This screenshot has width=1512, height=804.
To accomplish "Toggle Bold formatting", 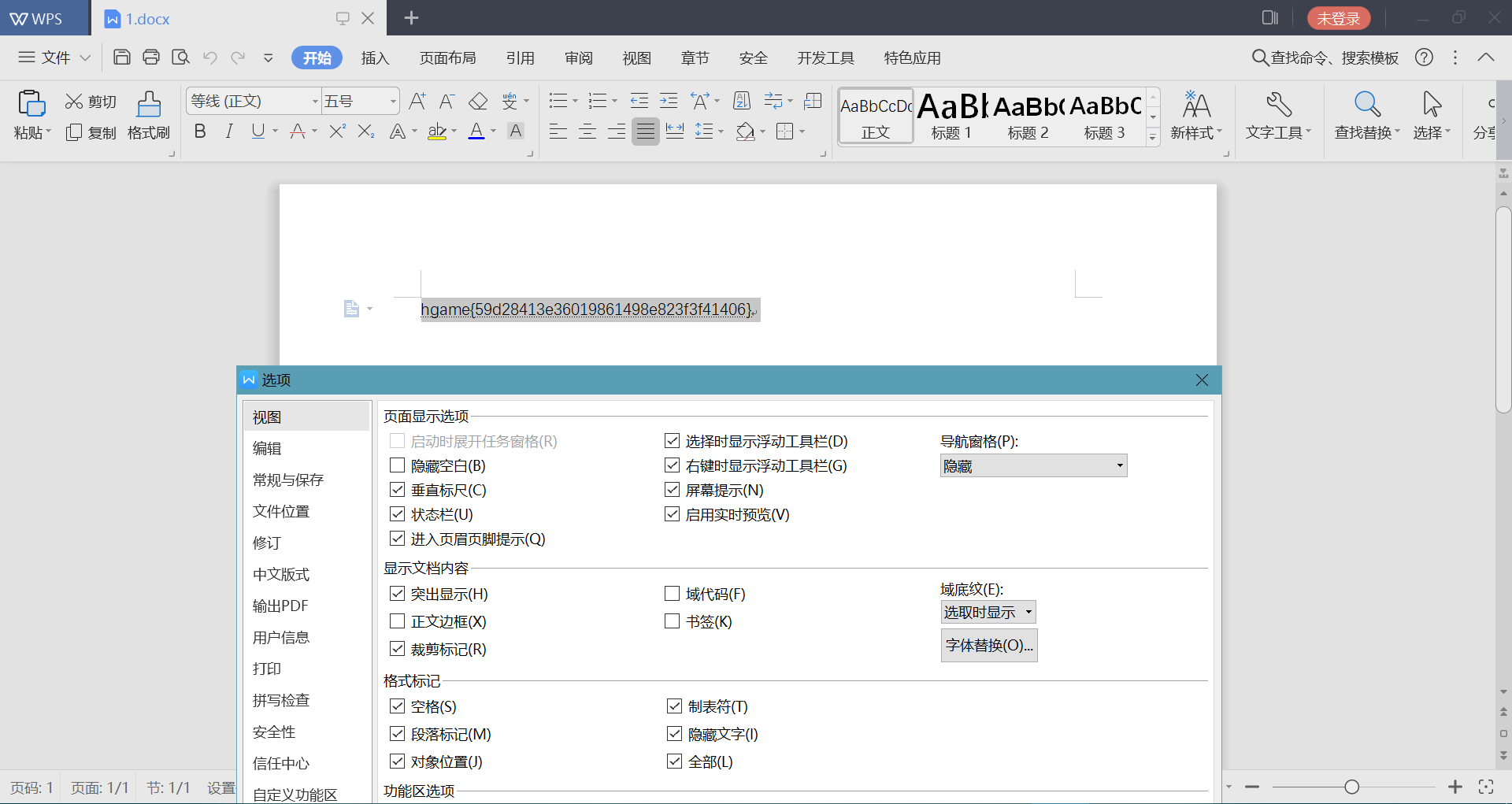I will 200,132.
